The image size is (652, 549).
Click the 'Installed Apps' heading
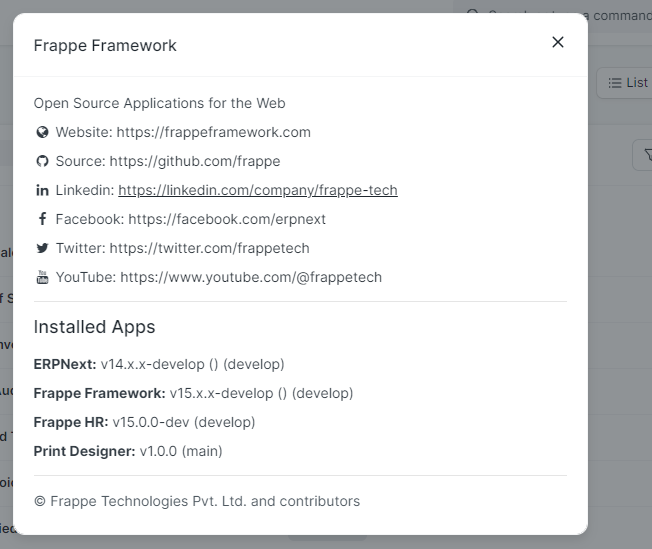(94, 327)
